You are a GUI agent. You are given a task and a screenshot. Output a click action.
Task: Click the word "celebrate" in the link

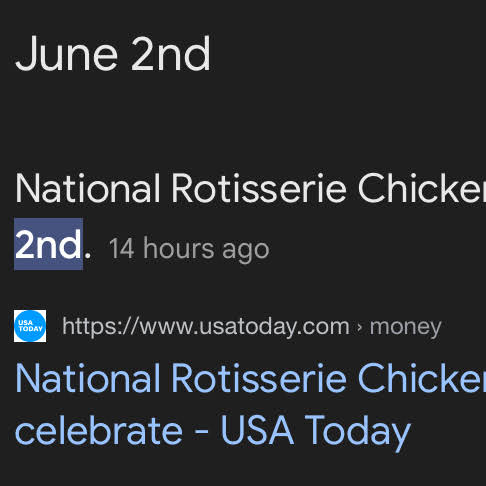click(99, 430)
